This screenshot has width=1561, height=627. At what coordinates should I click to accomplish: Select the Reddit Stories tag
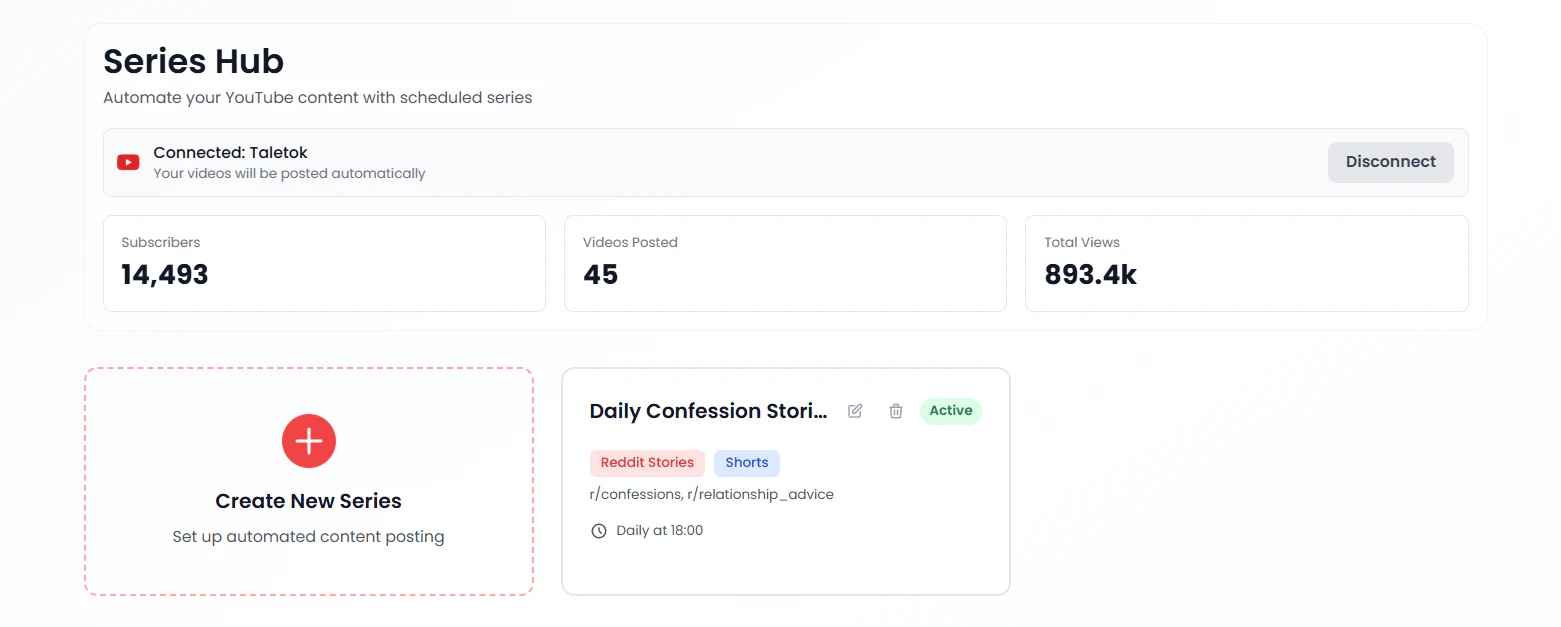(647, 463)
